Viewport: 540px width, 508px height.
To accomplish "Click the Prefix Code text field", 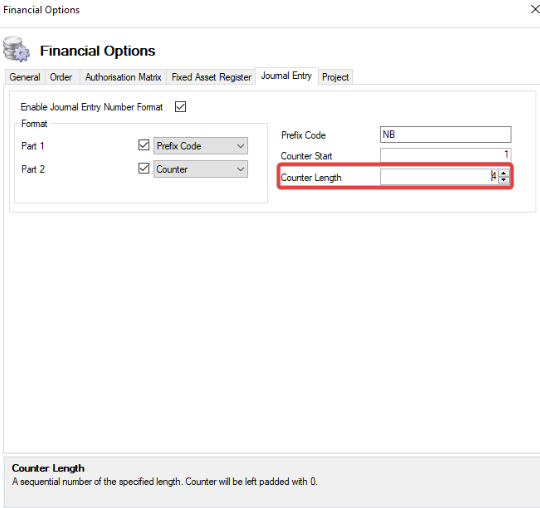I will pos(446,134).
